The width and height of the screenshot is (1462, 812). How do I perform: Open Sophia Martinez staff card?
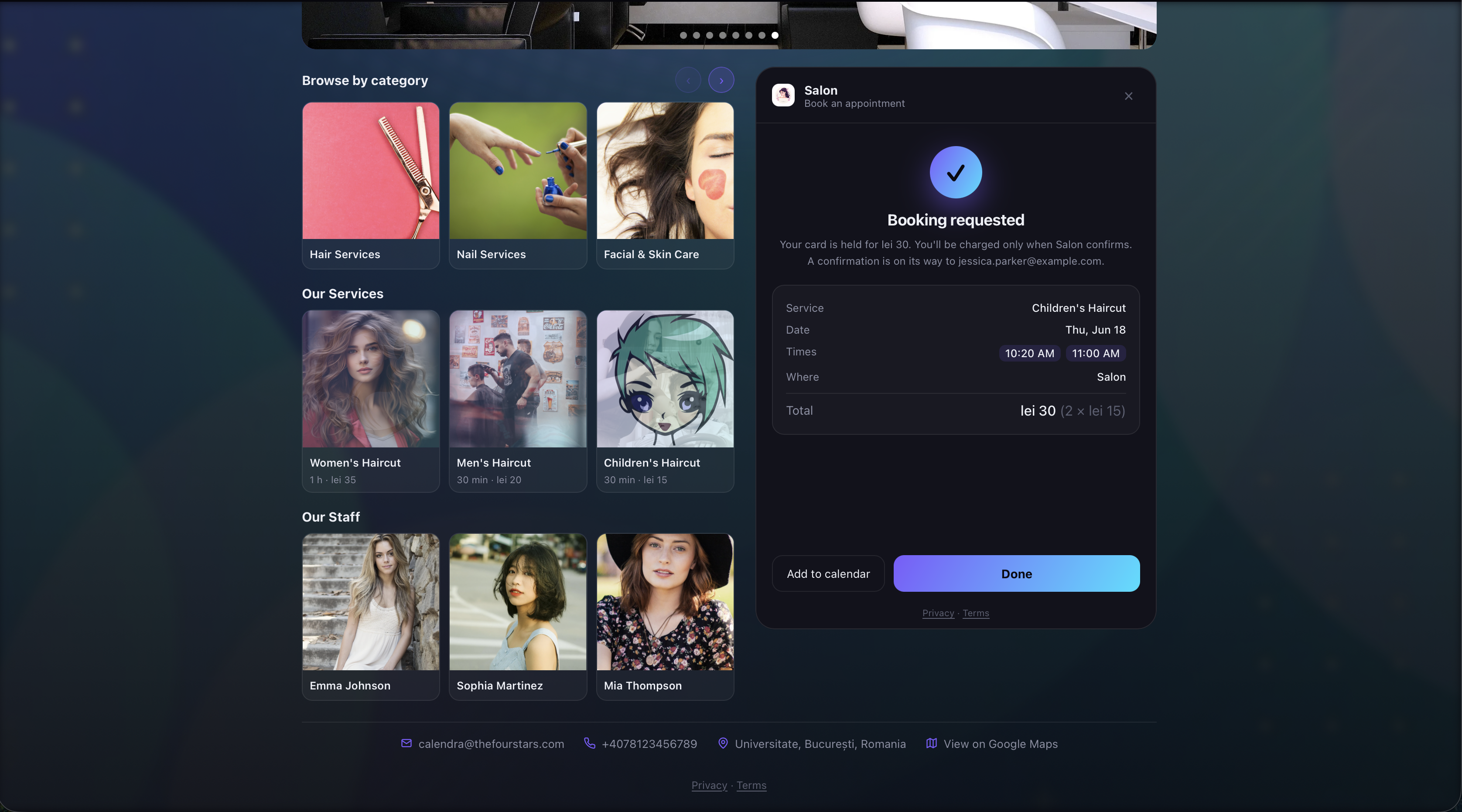[x=518, y=617]
